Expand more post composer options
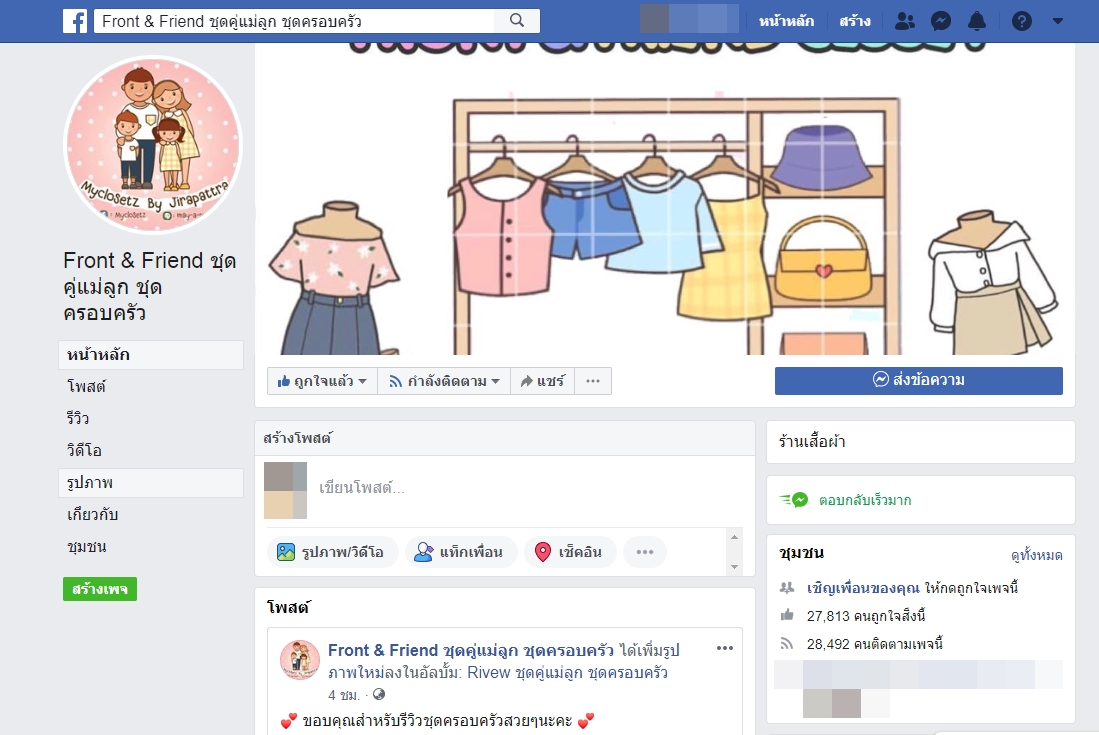The image size is (1099, 735). point(645,552)
